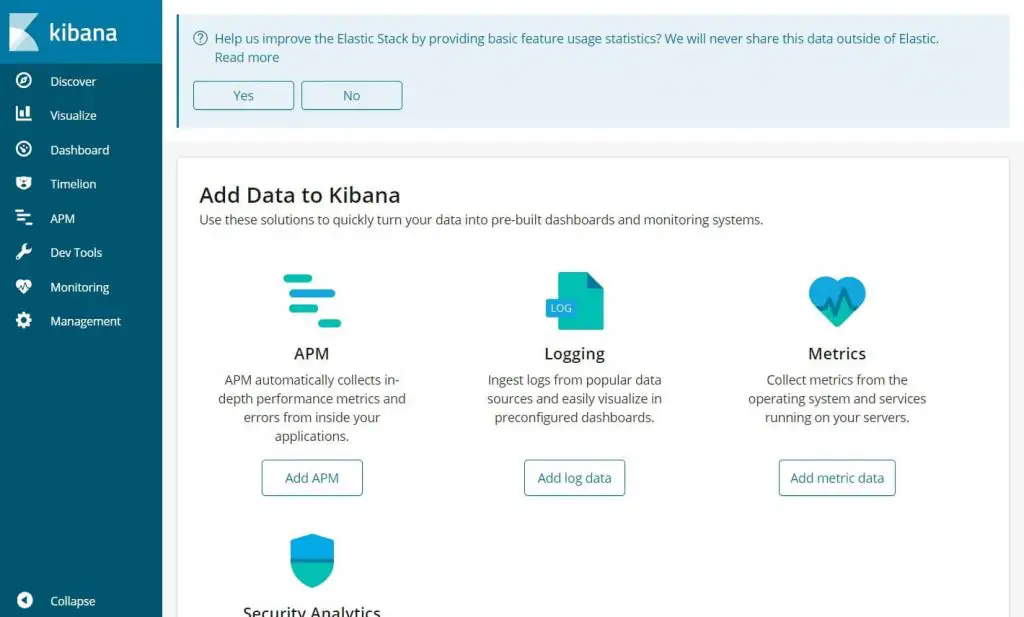The height and width of the screenshot is (617, 1024).
Task: Open Discover from the sidebar
Action: (73, 82)
